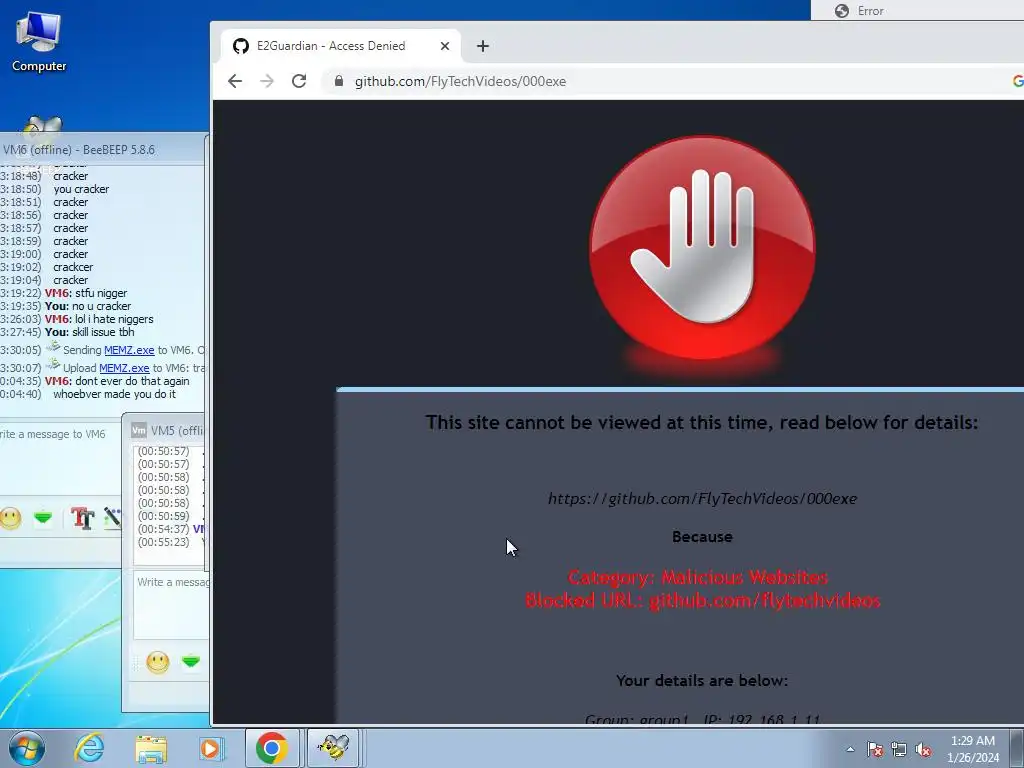The width and height of the screenshot is (1024, 768).
Task: Click the Action Center flag tray icon
Action: [875, 749]
